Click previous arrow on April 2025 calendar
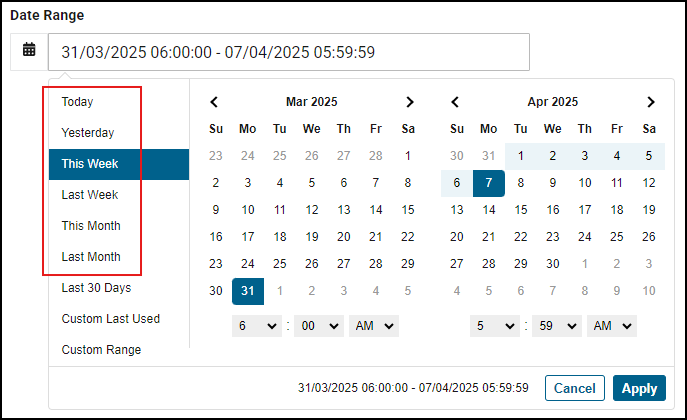The width and height of the screenshot is (687, 420). [456, 102]
